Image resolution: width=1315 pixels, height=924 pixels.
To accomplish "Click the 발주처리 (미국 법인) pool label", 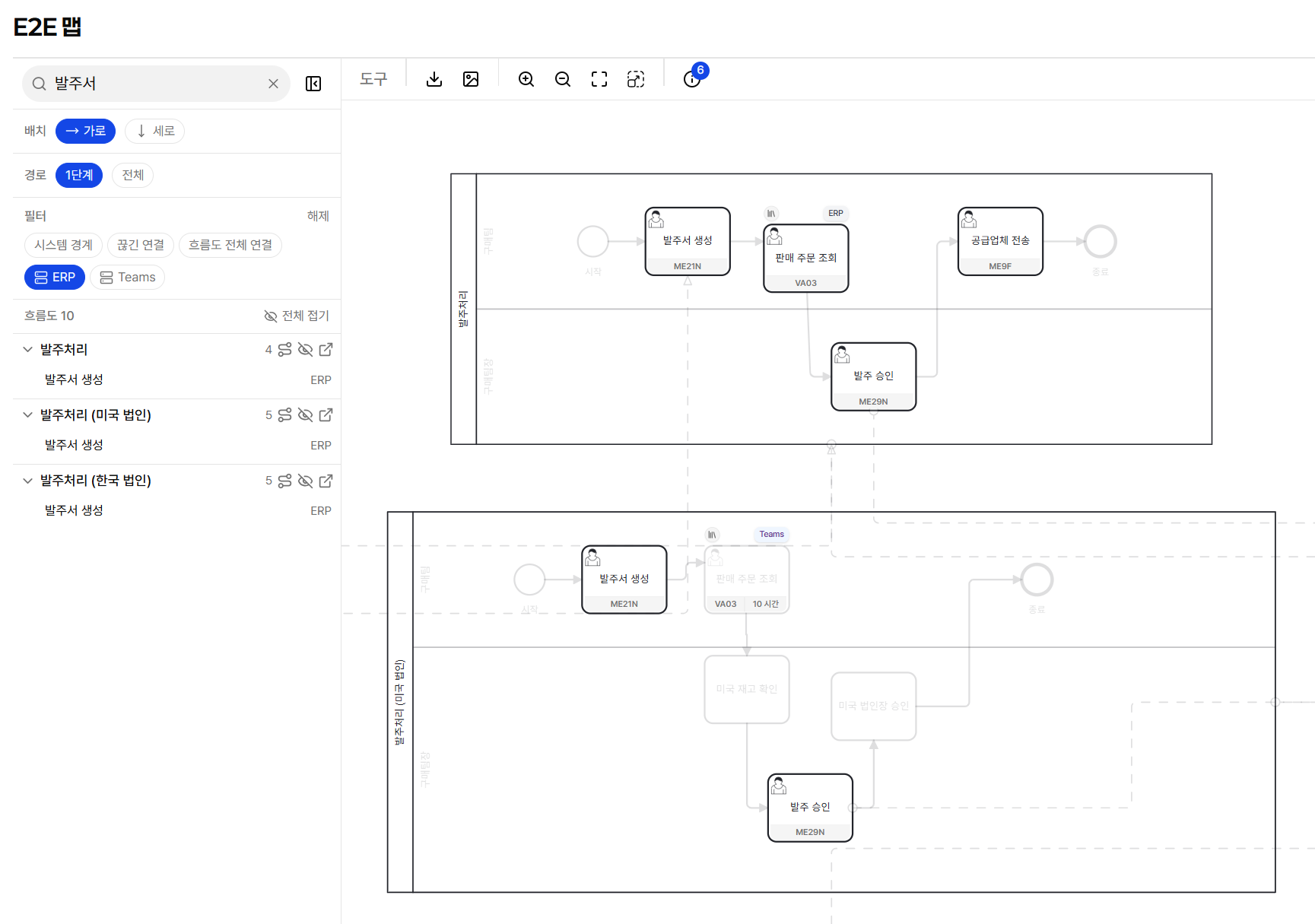I will 400,702.
